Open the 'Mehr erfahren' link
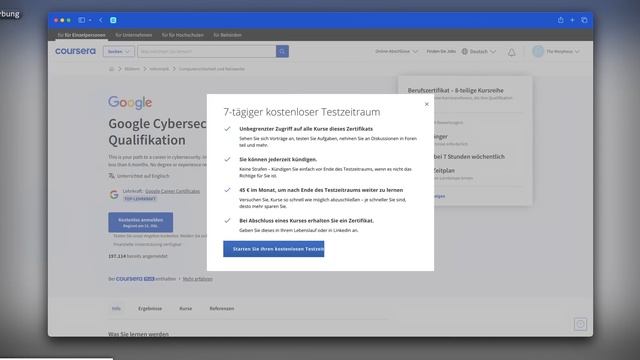640x360 pixels. [198, 279]
